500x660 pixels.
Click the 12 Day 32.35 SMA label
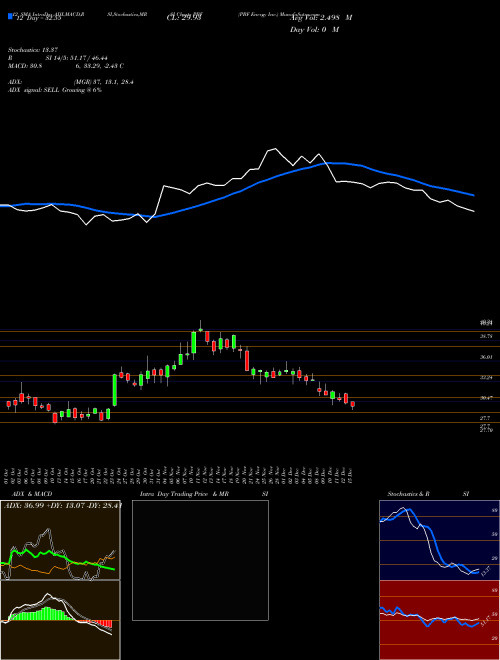coord(37,18)
